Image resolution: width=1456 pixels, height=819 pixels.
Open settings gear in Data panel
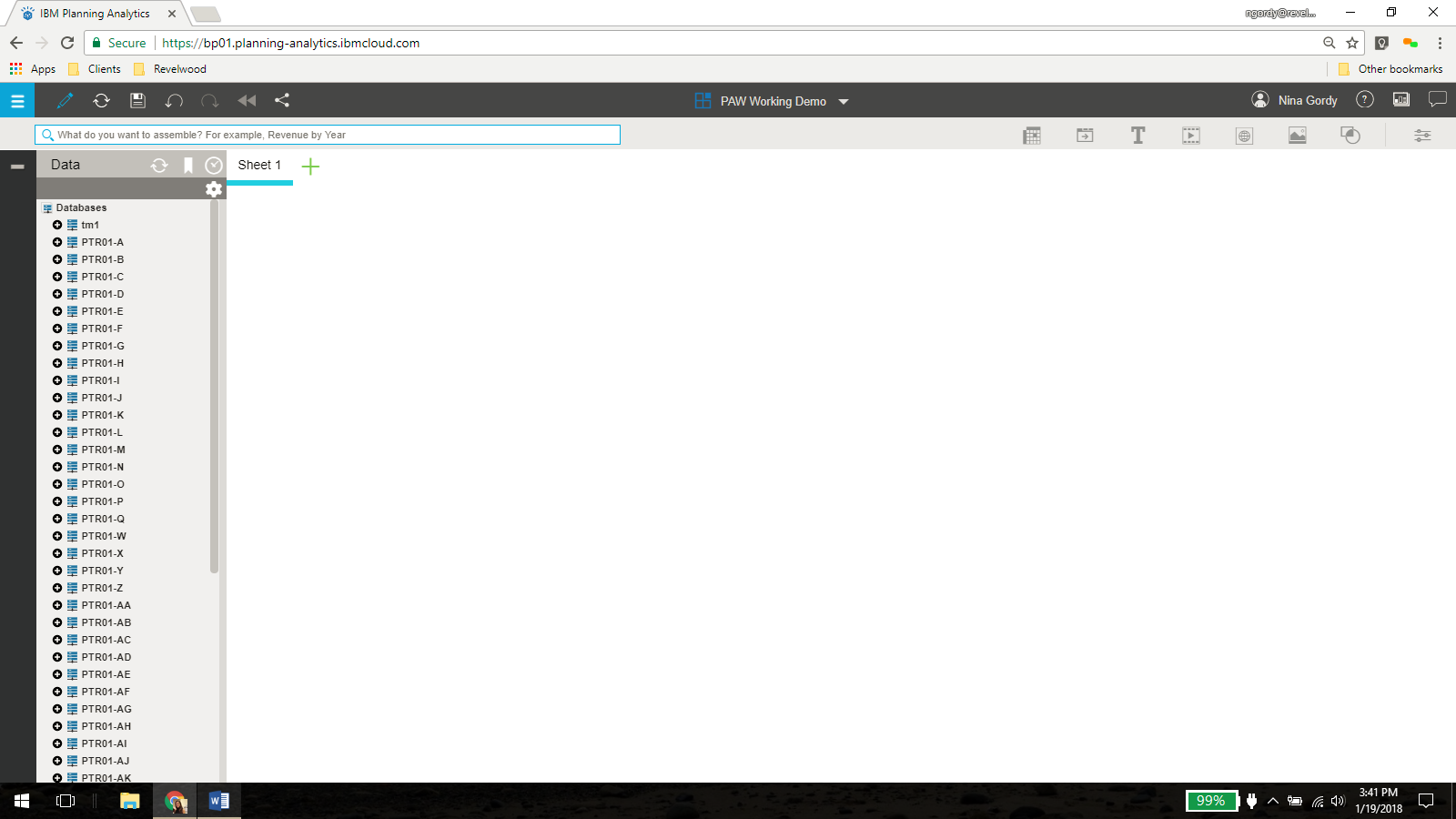[x=214, y=189]
